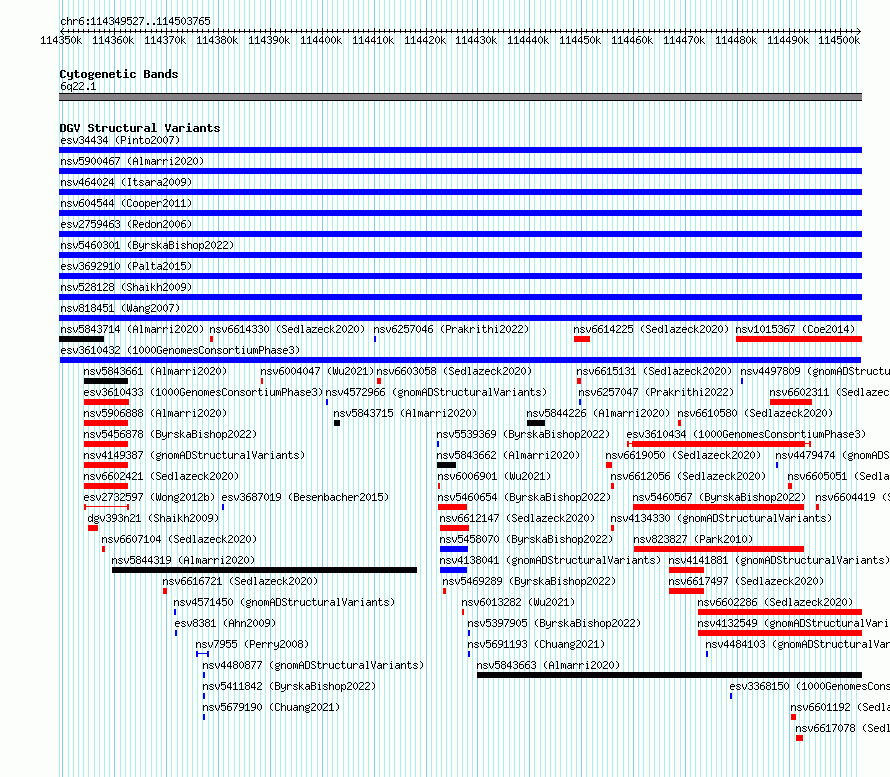Click the esv2732597 (Wong2012b) interval glyph
The width and height of the screenshot is (890, 777).
[106, 507]
